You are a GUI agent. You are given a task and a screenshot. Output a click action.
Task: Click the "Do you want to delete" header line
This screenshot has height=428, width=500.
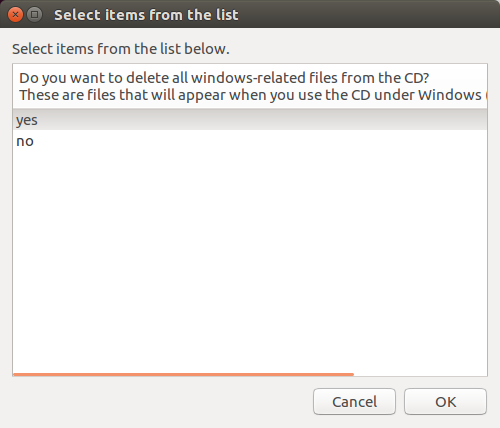[x=224, y=78]
